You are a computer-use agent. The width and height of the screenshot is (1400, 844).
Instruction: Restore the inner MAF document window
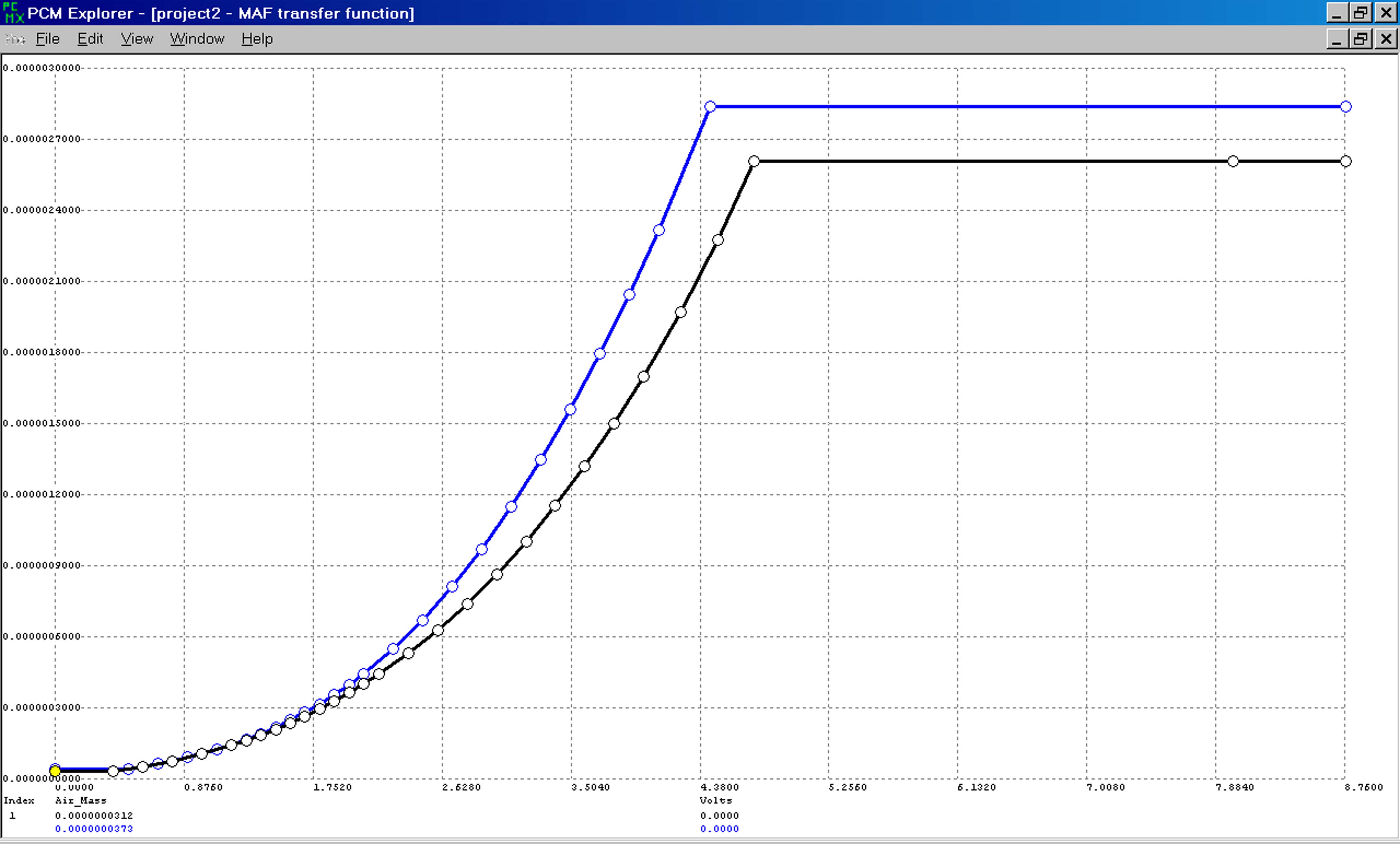click(1361, 39)
